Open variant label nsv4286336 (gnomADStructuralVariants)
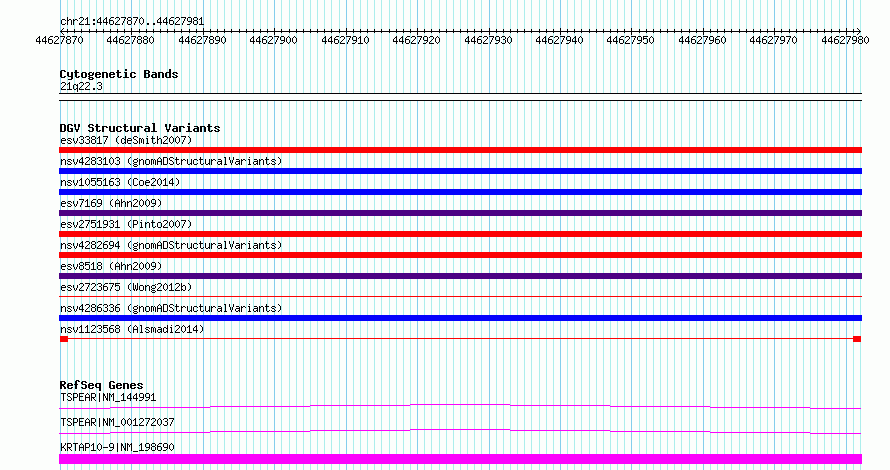890x470 pixels. [x=171, y=308]
